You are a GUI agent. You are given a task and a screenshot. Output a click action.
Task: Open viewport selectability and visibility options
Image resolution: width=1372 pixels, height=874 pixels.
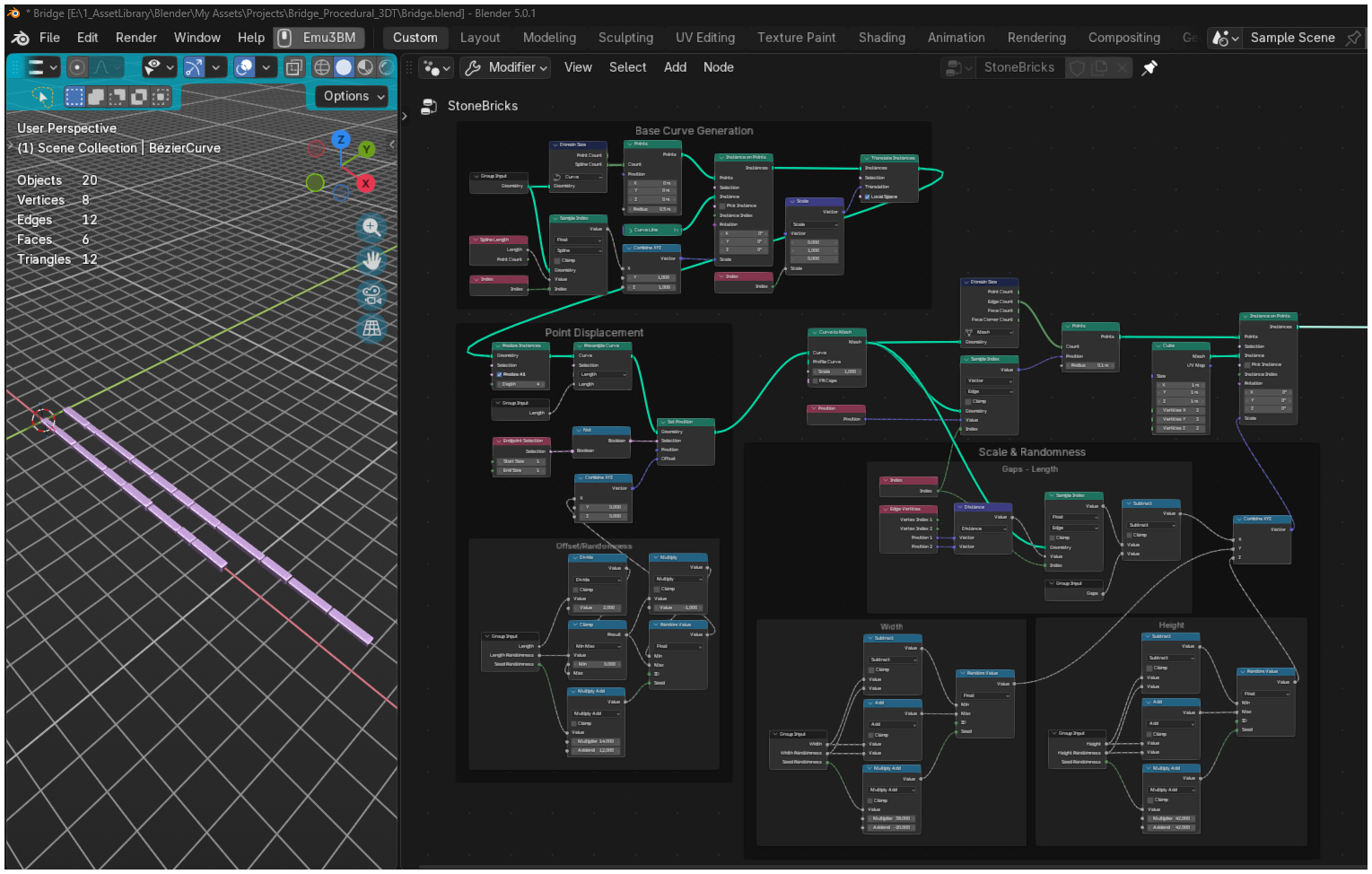click(x=159, y=67)
